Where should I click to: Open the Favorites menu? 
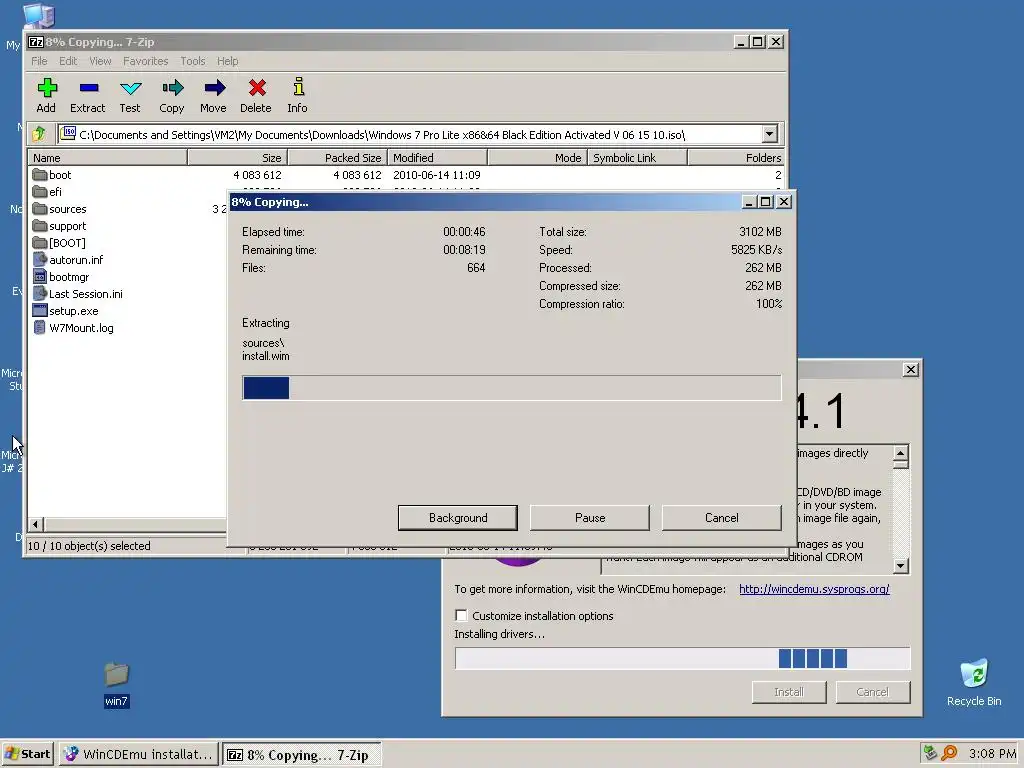146,61
